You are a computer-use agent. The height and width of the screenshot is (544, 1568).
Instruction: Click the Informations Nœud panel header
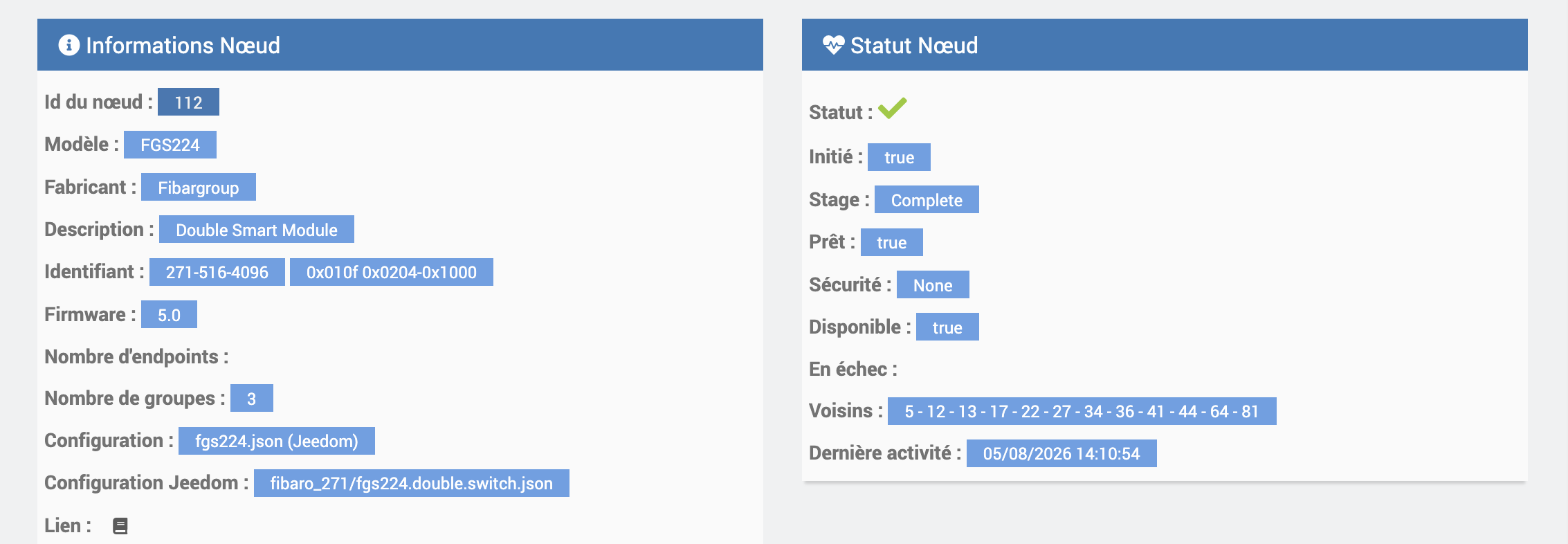pyautogui.click(x=400, y=45)
